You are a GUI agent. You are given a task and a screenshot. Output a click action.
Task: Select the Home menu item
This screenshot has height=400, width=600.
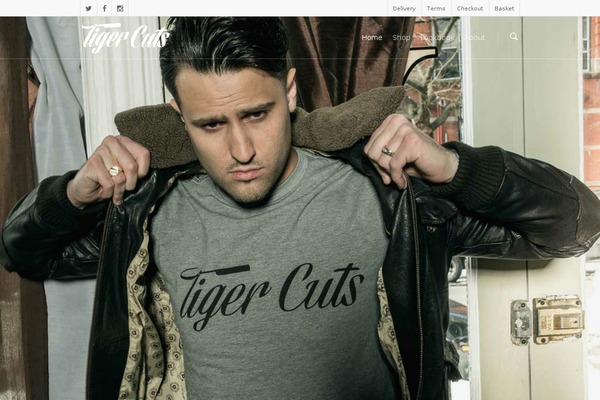(x=372, y=38)
